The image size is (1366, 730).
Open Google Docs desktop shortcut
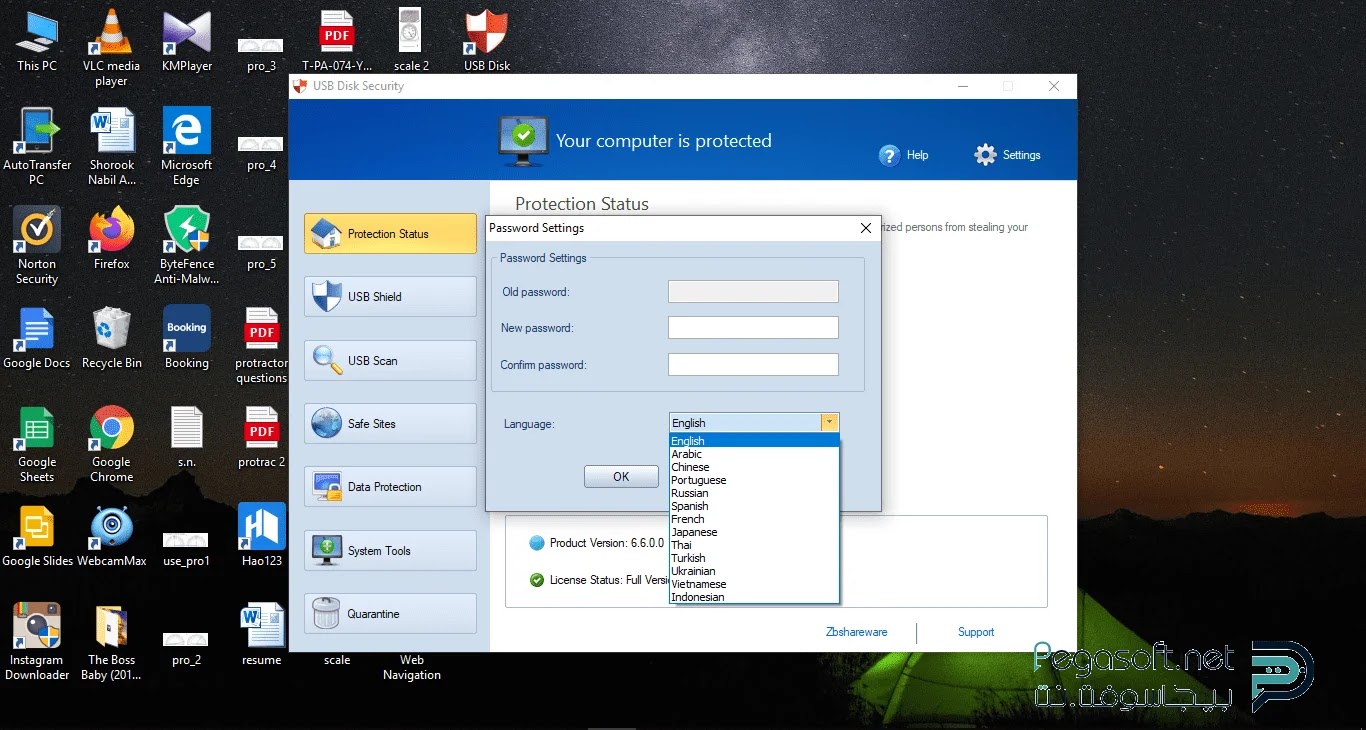(x=37, y=337)
